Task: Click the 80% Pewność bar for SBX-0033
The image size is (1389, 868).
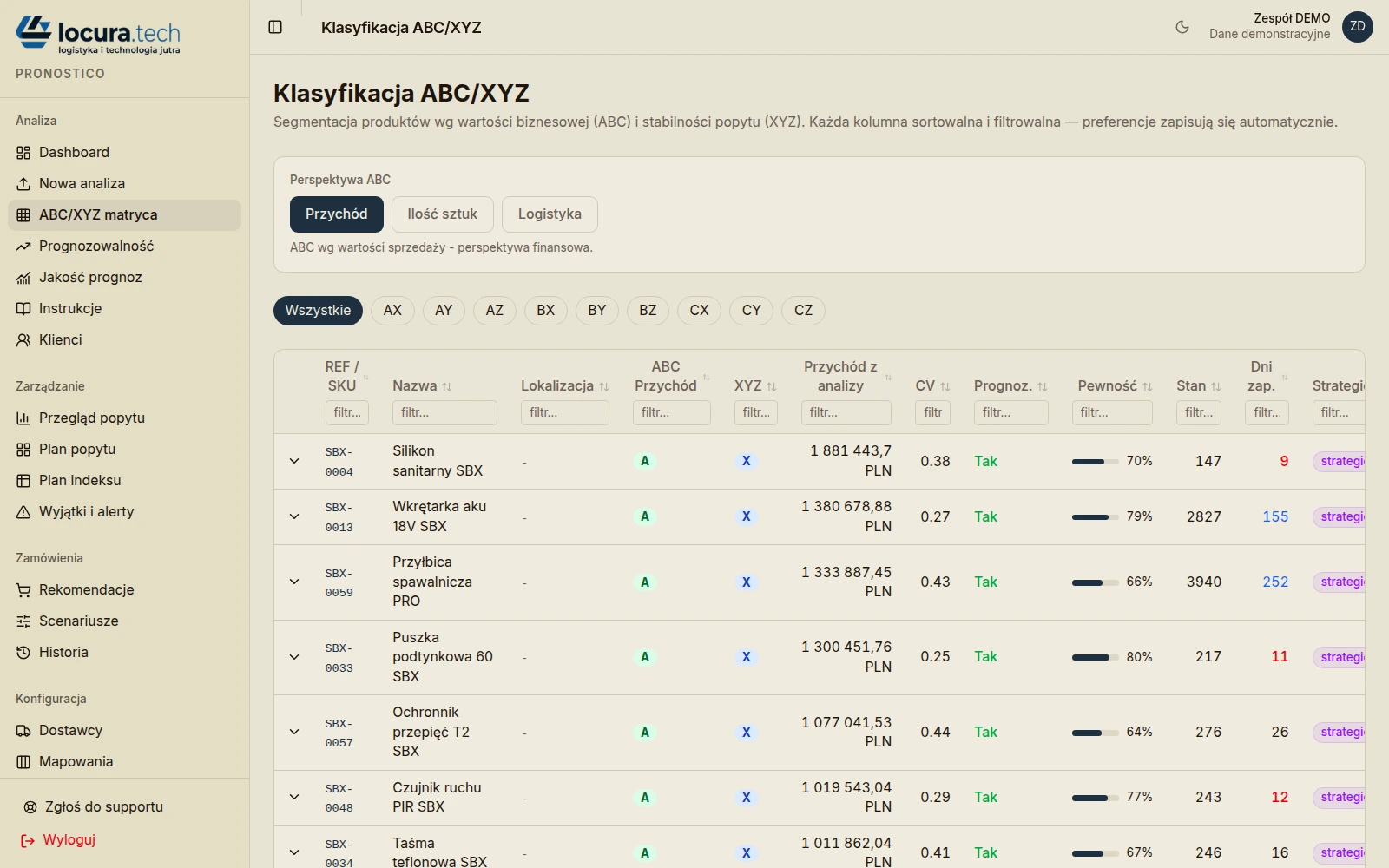Action: pyautogui.click(x=1094, y=657)
